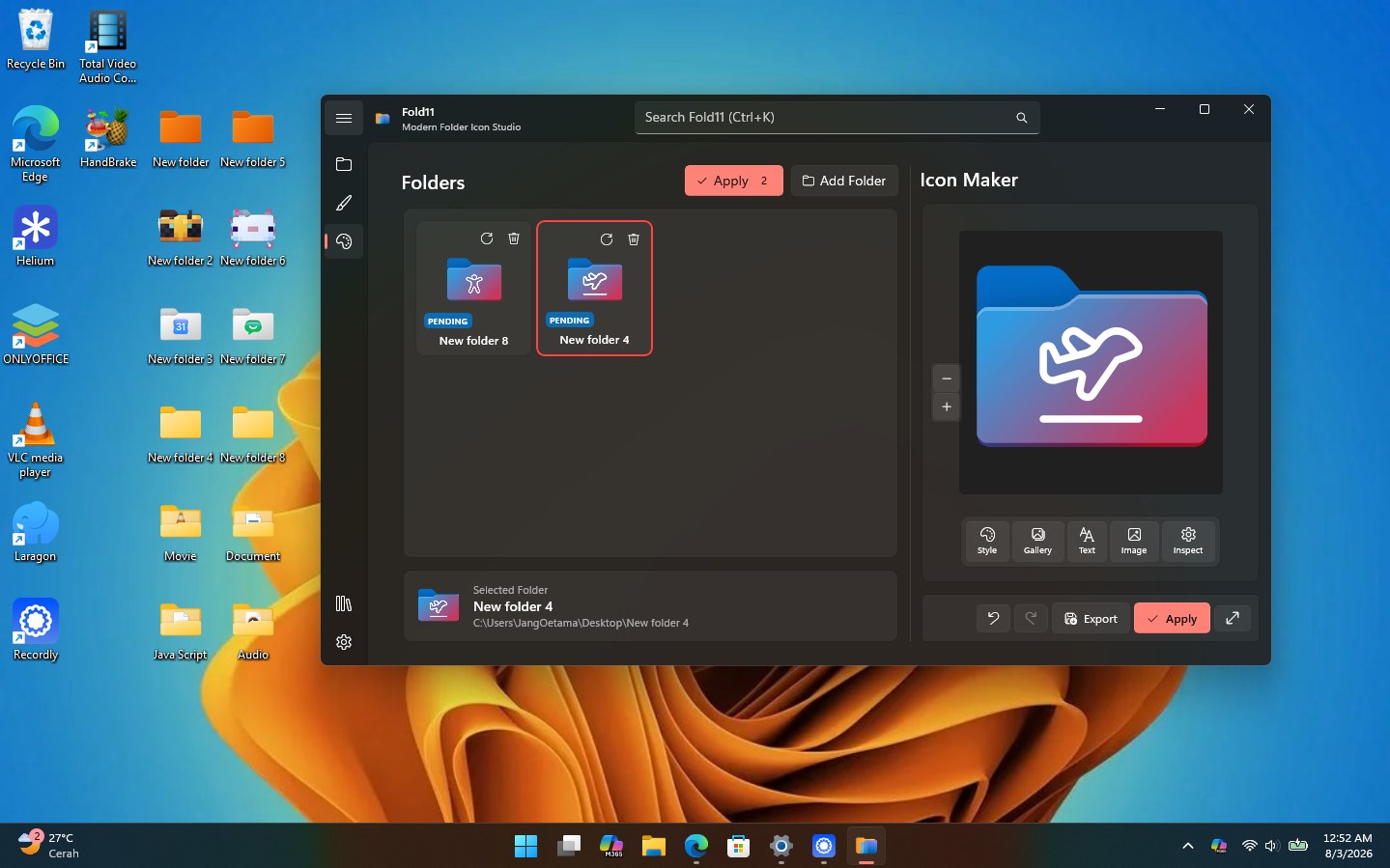This screenshot has height=868, width=1390.
Task: Open the Style tool in Icon Maker
Action: click(987, 541)
